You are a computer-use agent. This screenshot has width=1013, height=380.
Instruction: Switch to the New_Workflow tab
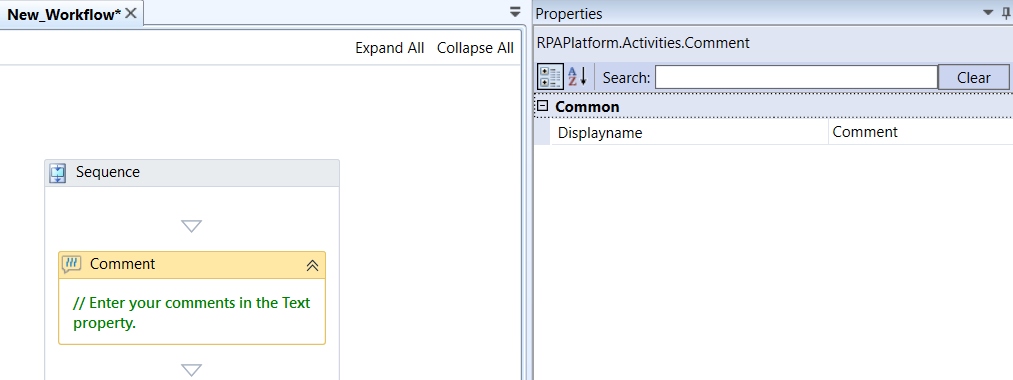pos(64,14)
